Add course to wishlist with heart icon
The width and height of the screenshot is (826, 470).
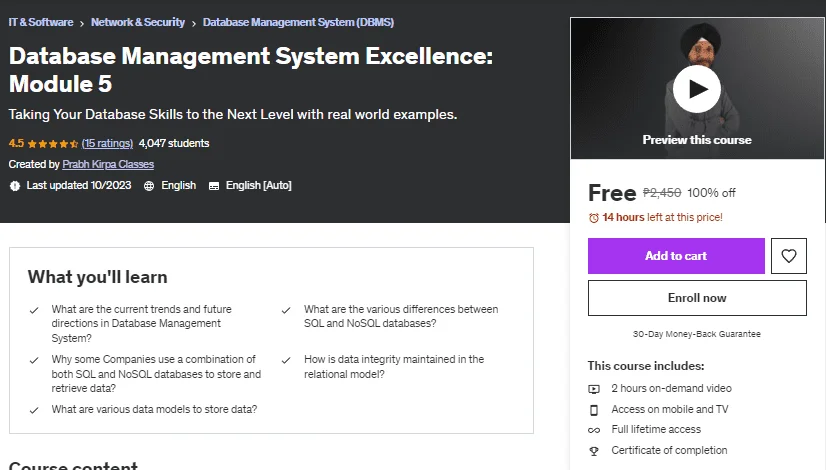(789, 256)
